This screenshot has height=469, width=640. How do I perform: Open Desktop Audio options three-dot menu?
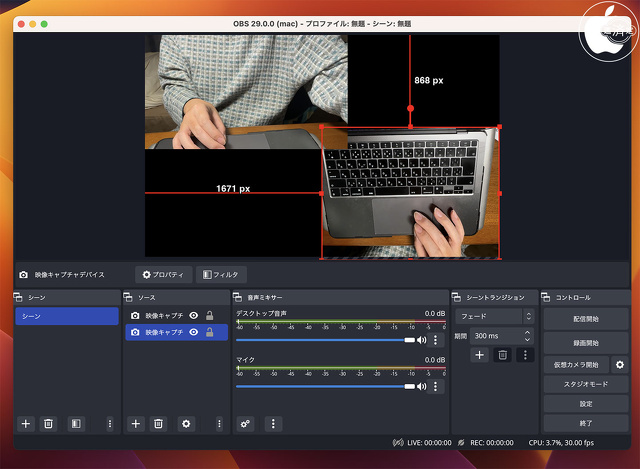(x=436, y=340)
